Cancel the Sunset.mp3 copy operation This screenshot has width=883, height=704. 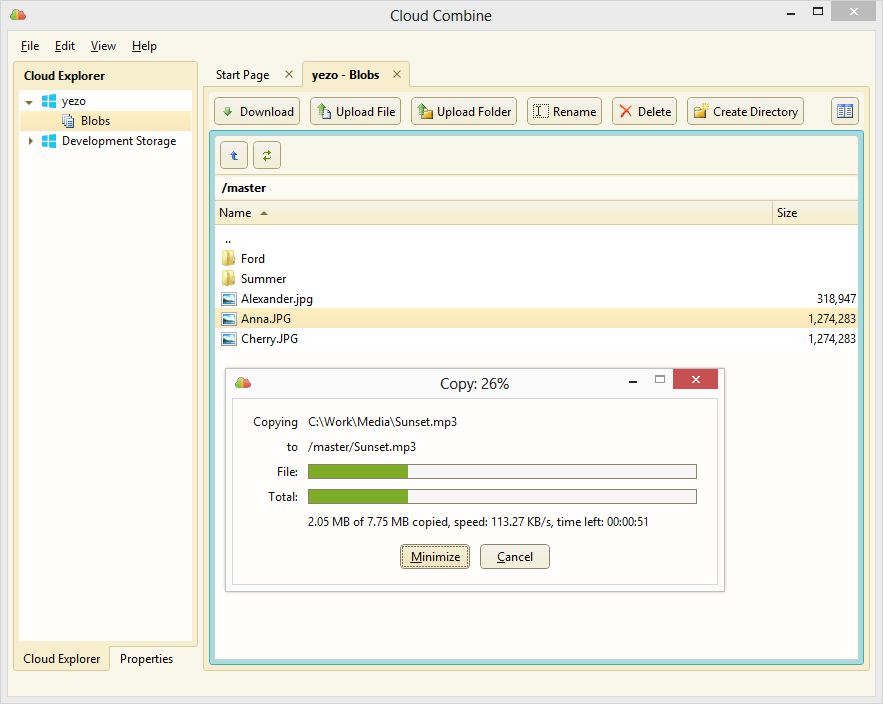[x=514, y=556]
